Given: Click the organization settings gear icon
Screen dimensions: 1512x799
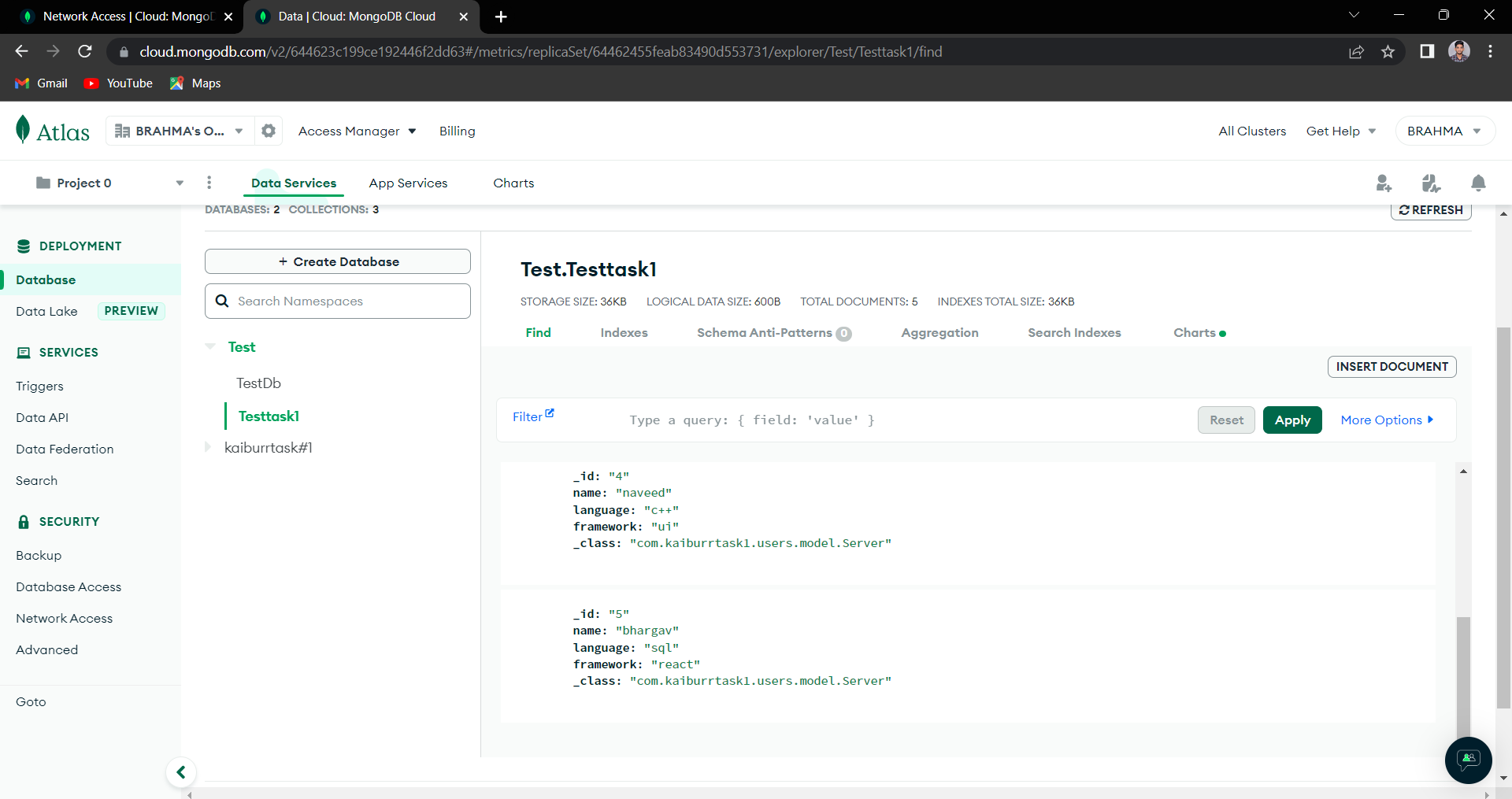Looking at the screenshot, I should (x=268, y=131).
